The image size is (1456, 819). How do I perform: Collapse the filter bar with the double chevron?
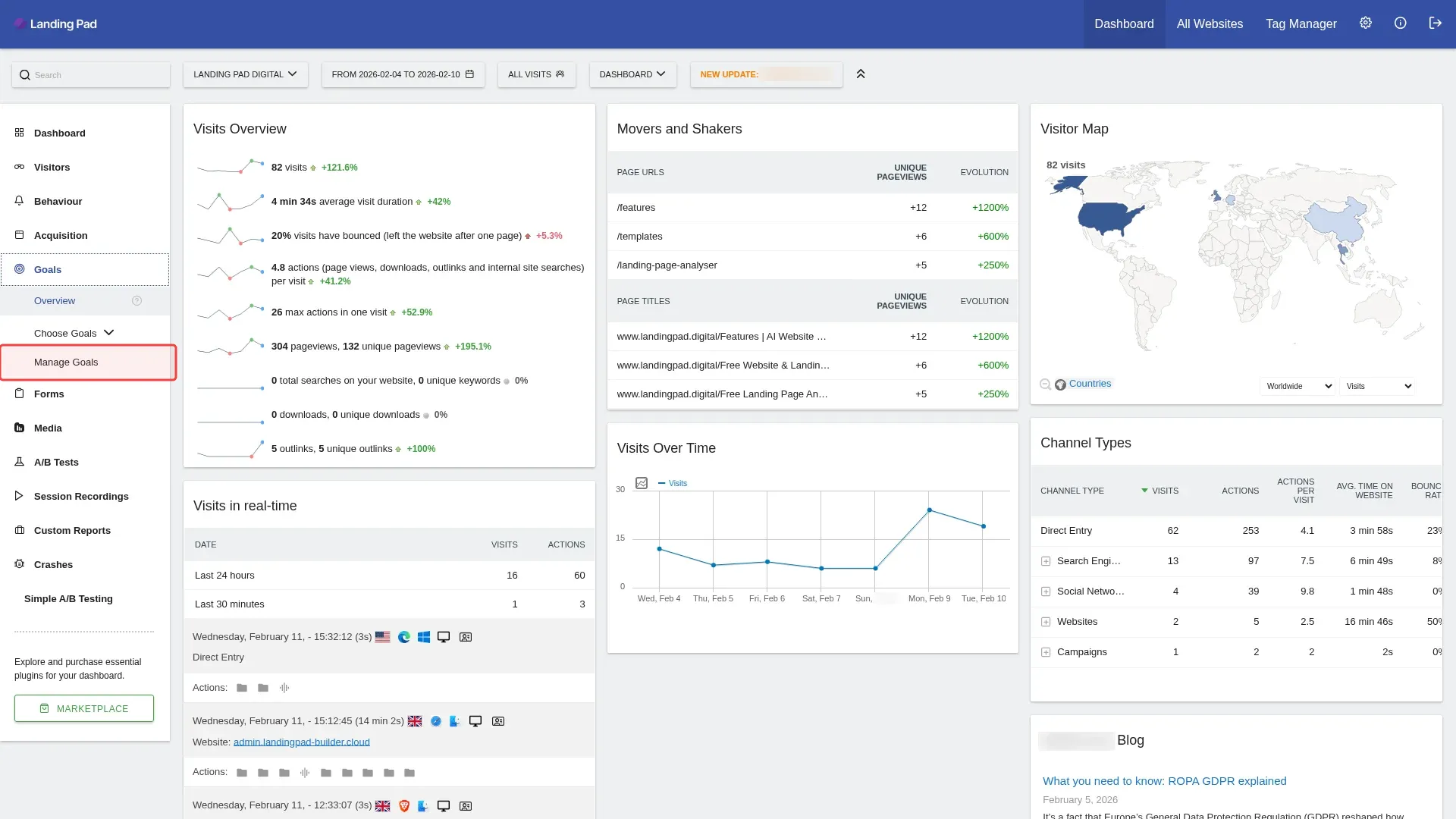coord(861,74)
